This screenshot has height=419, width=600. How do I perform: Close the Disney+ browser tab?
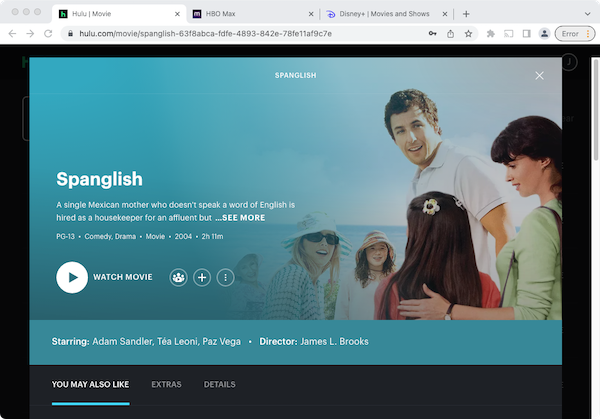pyautogui.click(x=445, y=14)
